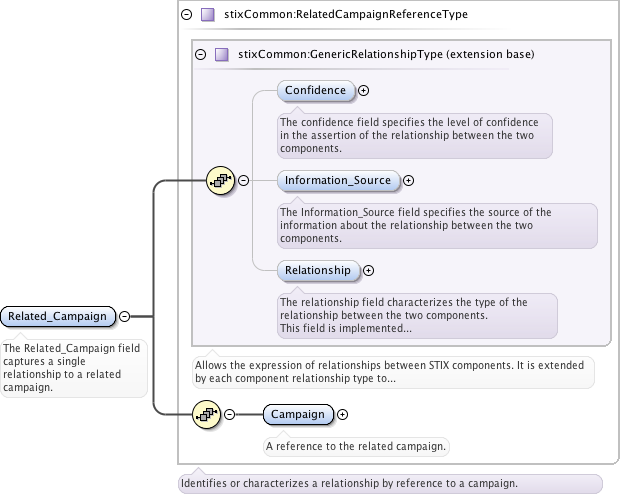
Task: Click the 'A reference to the related campaign' description
Action: click(x=356, y=445)
